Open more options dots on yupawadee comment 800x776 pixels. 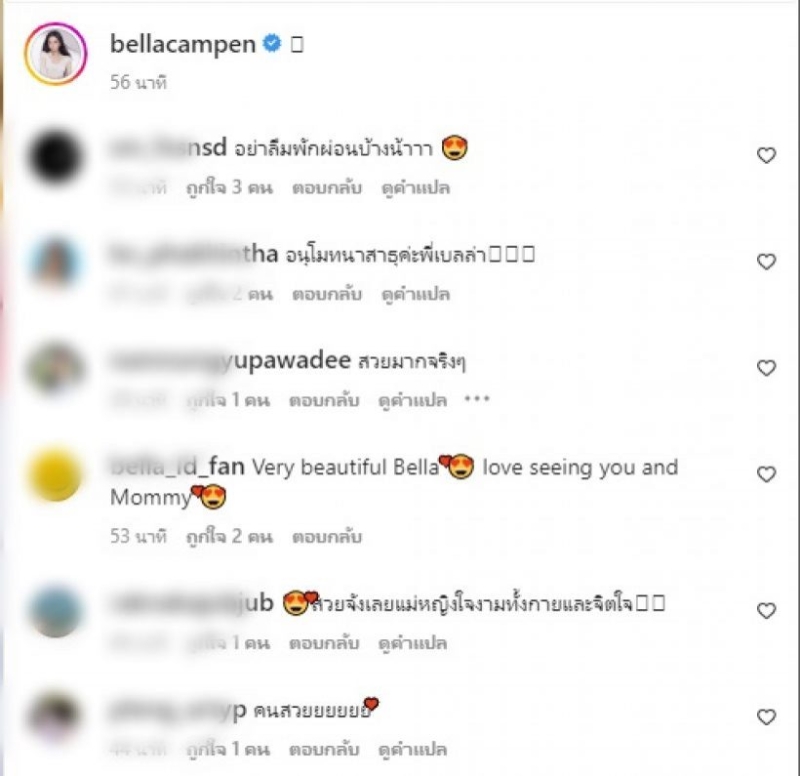pyautogui.click(x=477, y=399)
